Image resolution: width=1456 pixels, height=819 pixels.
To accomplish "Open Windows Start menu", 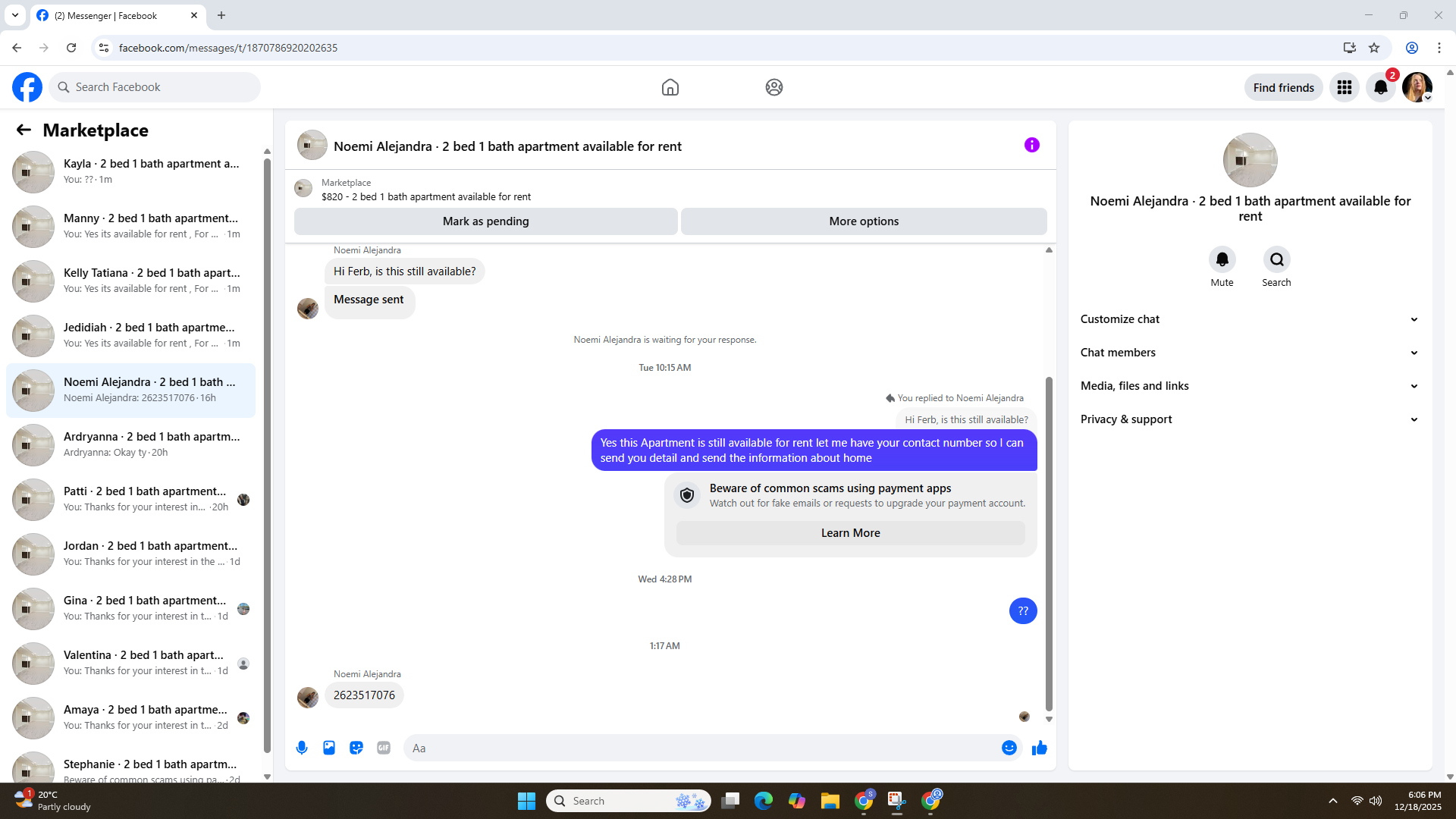I will click(x=526, y=801).
